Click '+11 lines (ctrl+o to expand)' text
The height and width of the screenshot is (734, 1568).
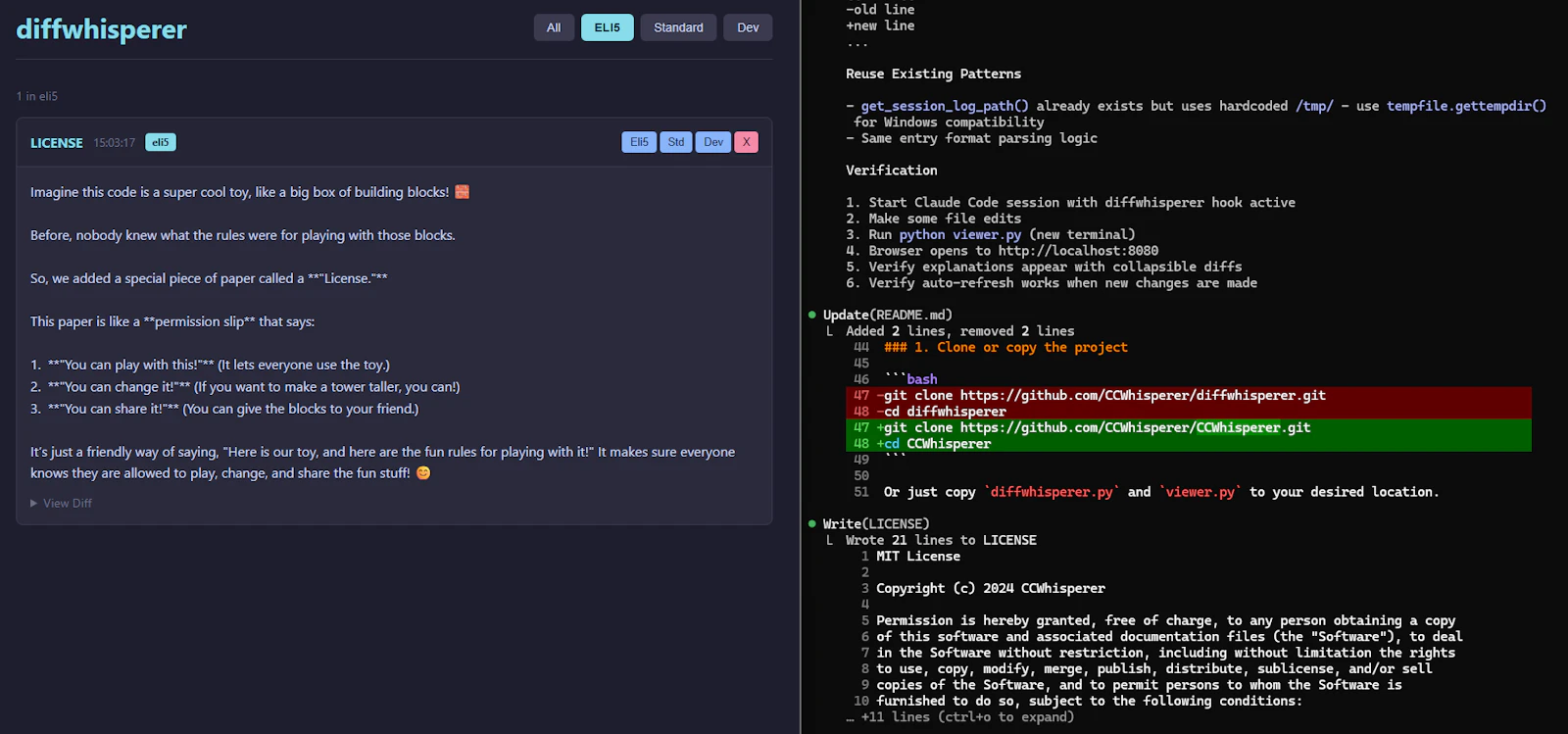pyautogui.click(x=967, y=716)
